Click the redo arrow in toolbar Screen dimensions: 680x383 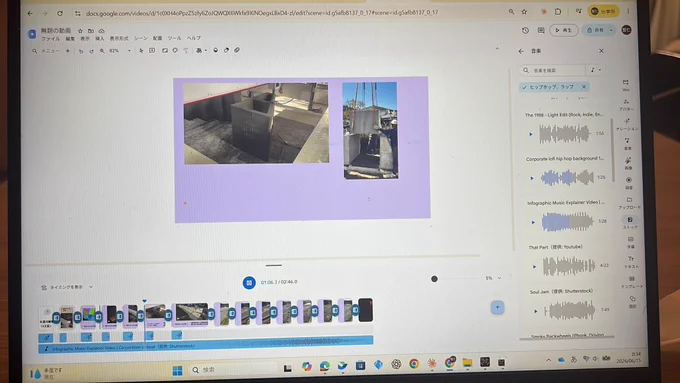pos(91,51)
